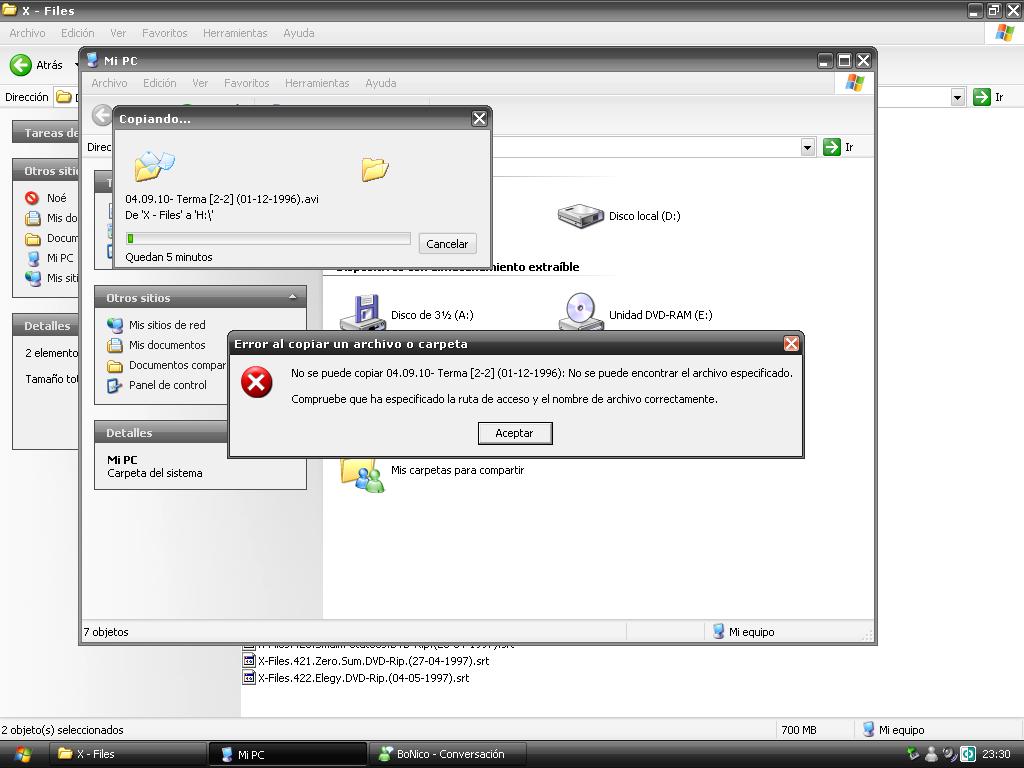Open Ayuda menu in X - Files window
This screenshot has width=1024, height=768.
299,33
